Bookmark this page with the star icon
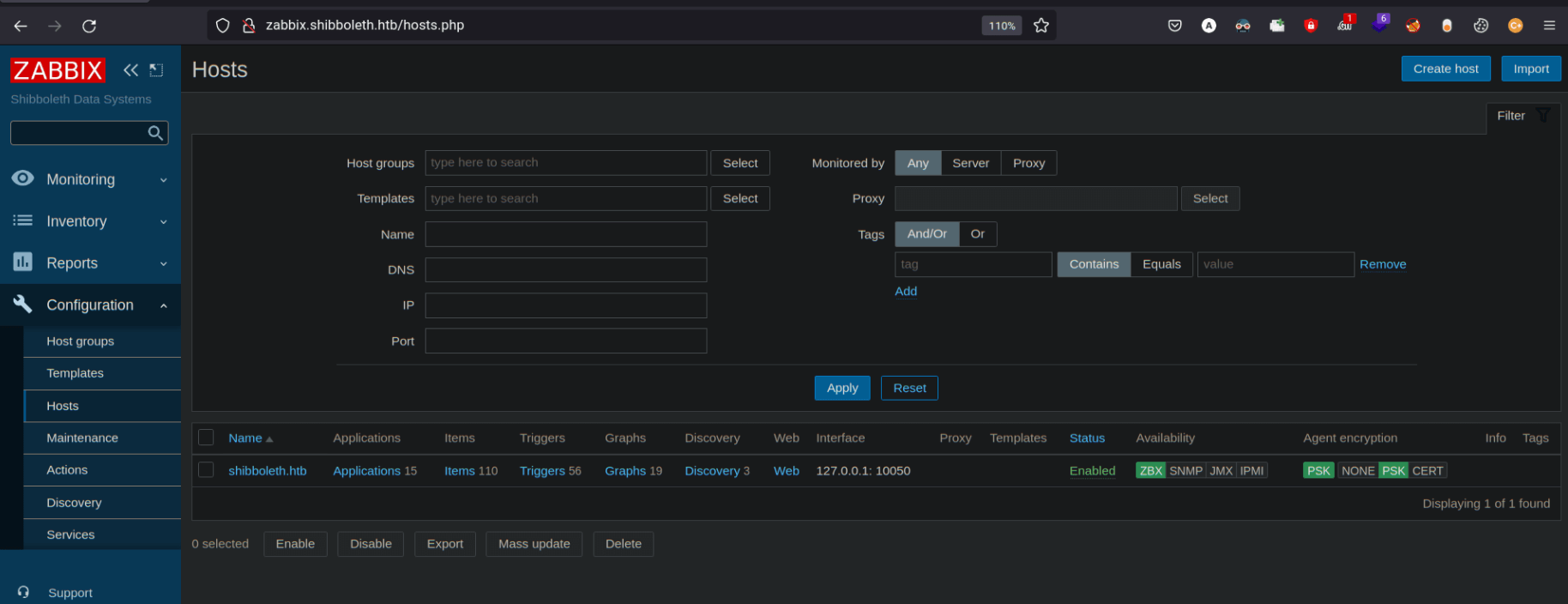Screen dimensions: 1568x604 [x=1041, y=26]
